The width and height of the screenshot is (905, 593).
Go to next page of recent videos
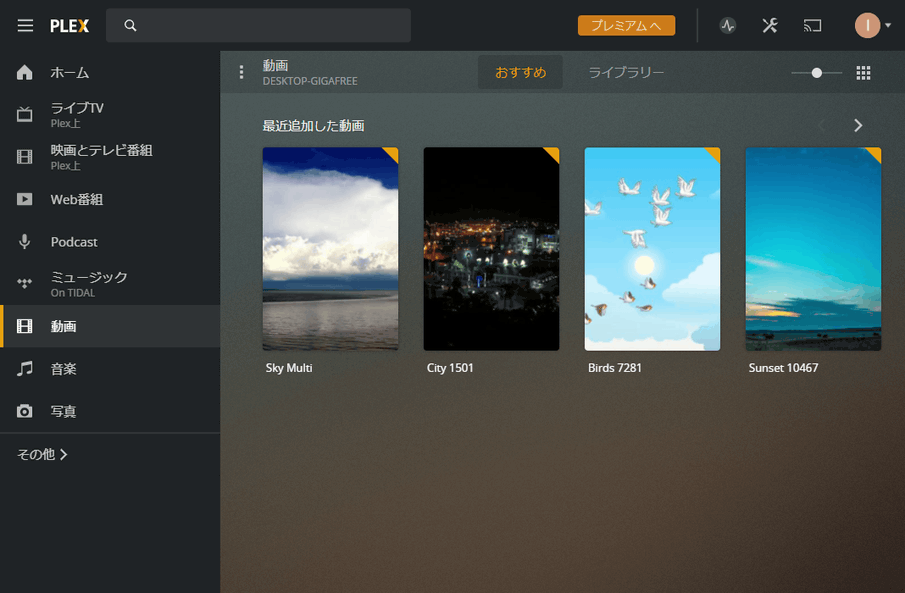click(858, 125)
